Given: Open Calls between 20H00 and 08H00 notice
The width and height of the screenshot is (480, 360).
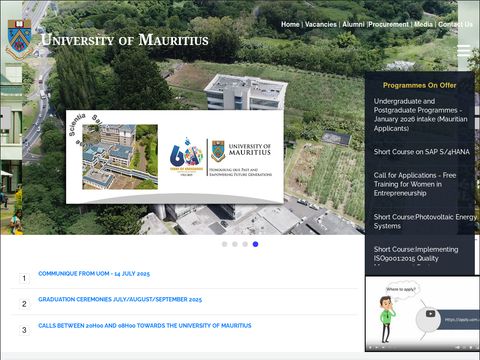Looking at the screenshot, I should 145,325.
